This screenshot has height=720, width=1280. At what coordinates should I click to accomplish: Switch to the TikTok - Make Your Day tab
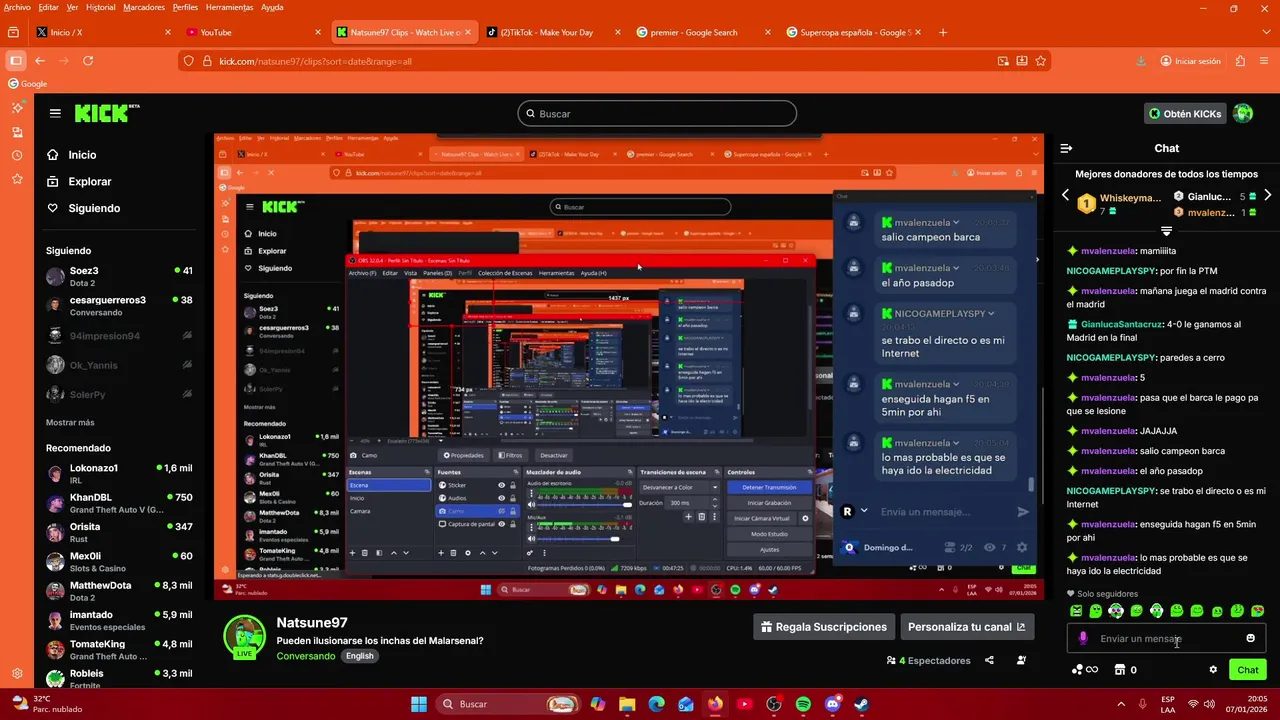click(553, 32)
